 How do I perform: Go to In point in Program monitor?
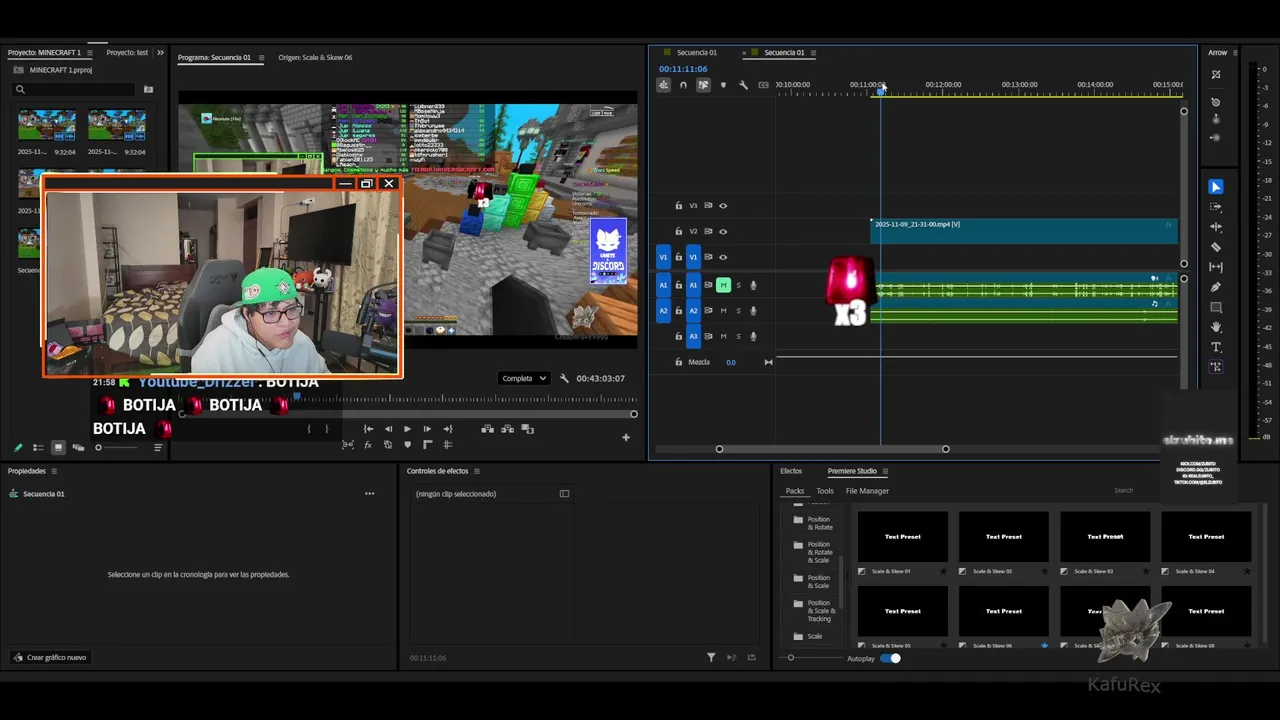368,429
